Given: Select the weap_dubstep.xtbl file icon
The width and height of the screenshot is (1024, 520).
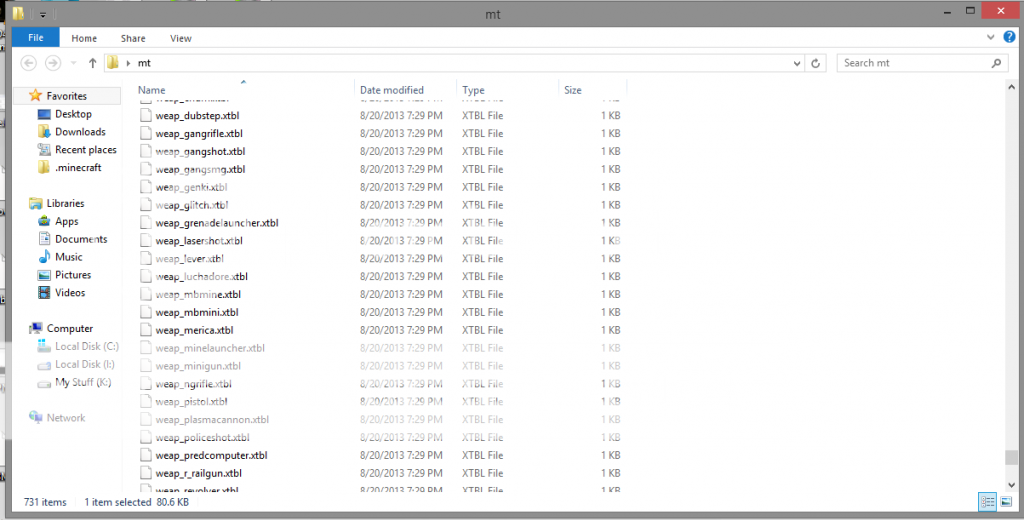Looking at the screenshot, I should (x=146, y=116).
